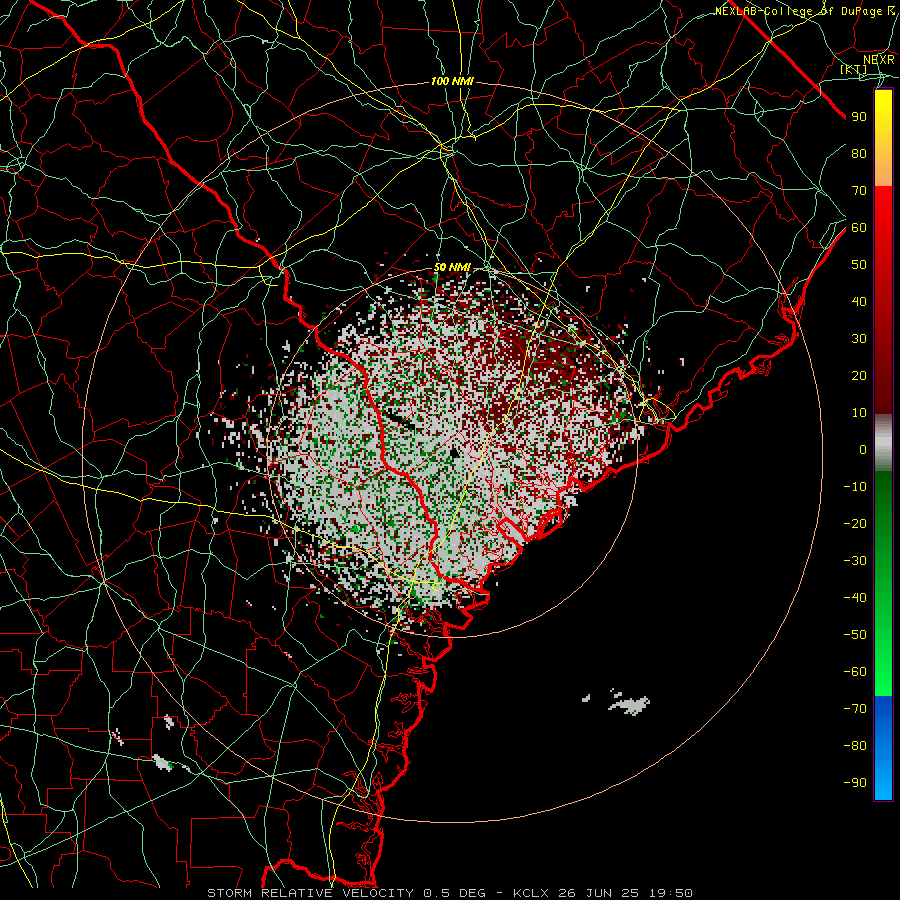900x900 pixels.
Task: Click the -50 value on the velocity scale
Action: click(855, 635)
